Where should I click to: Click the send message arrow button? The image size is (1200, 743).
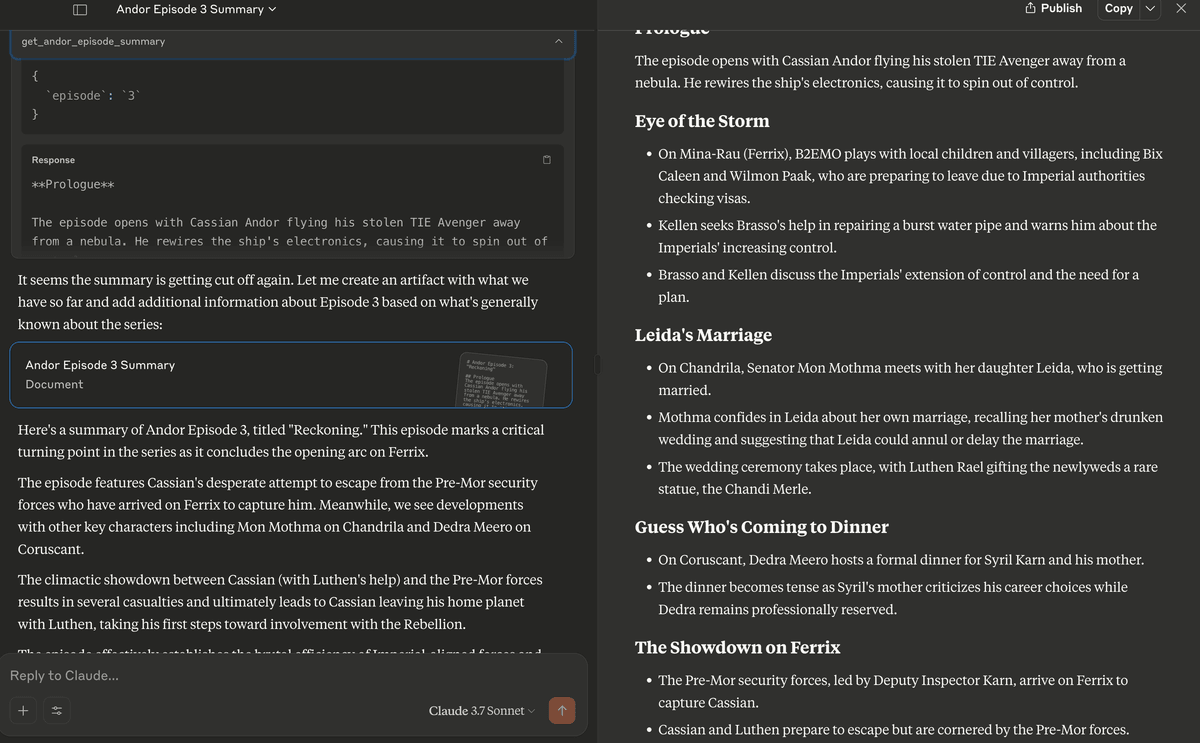562,711
